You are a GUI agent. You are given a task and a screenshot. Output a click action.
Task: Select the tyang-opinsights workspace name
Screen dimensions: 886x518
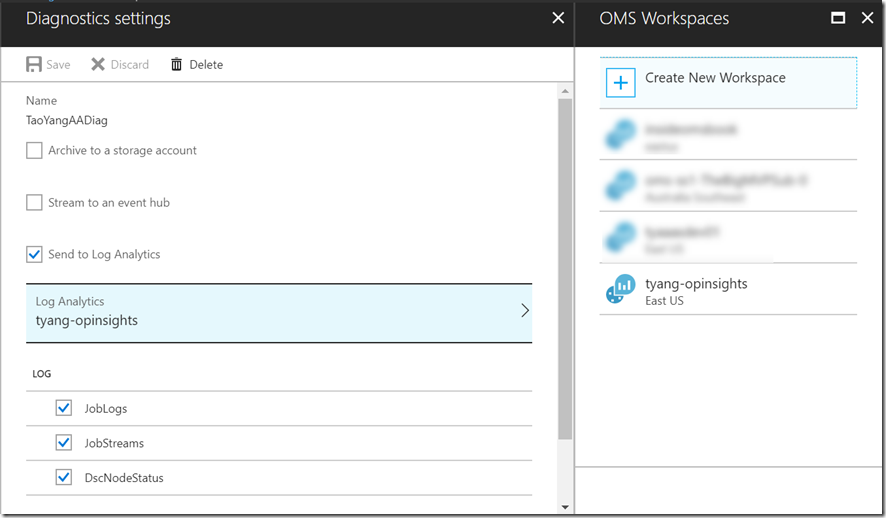click(x=696, y=284)
